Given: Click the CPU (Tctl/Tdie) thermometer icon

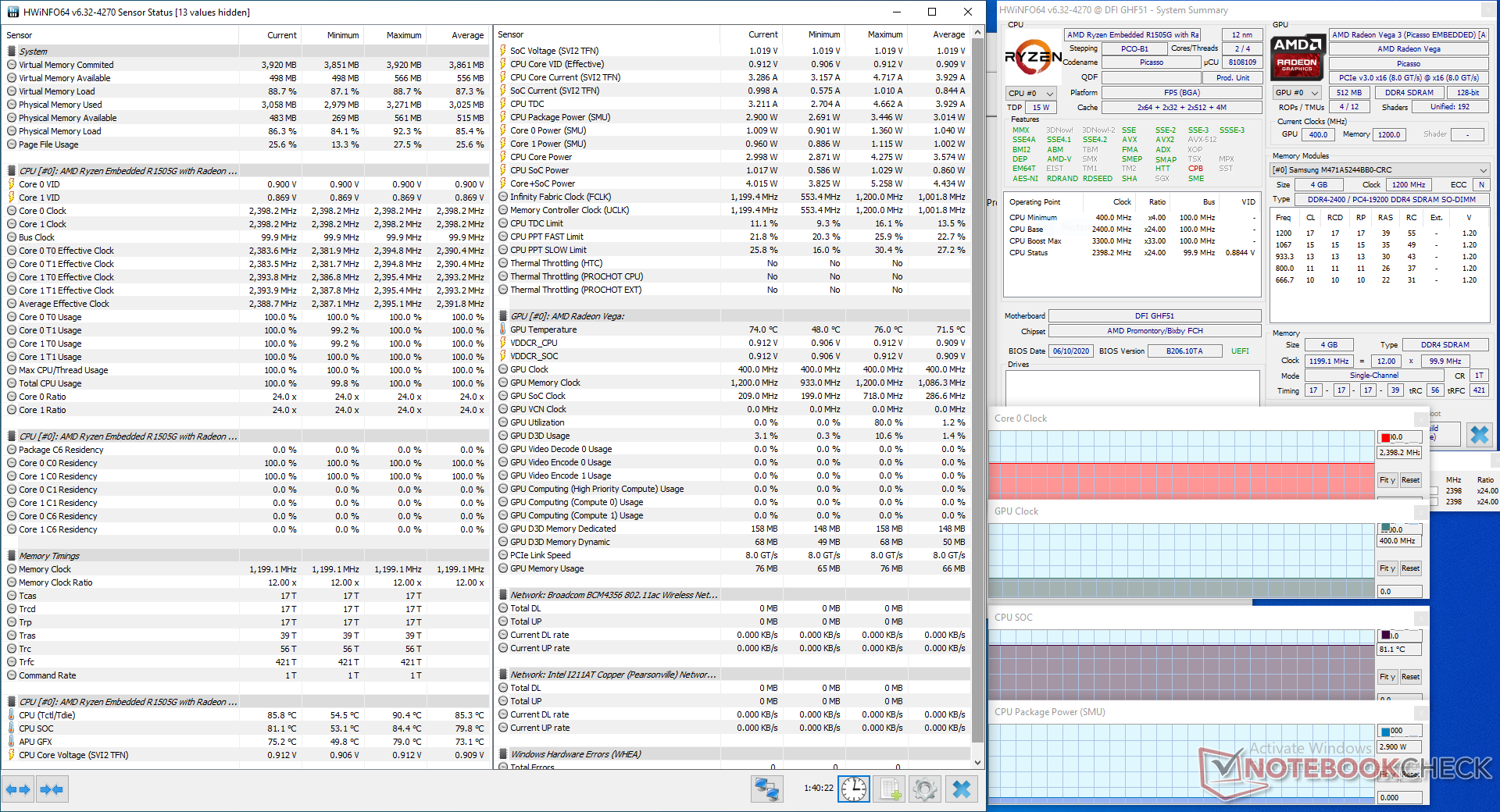Looking at the screenshot, I should pos(12,715).
